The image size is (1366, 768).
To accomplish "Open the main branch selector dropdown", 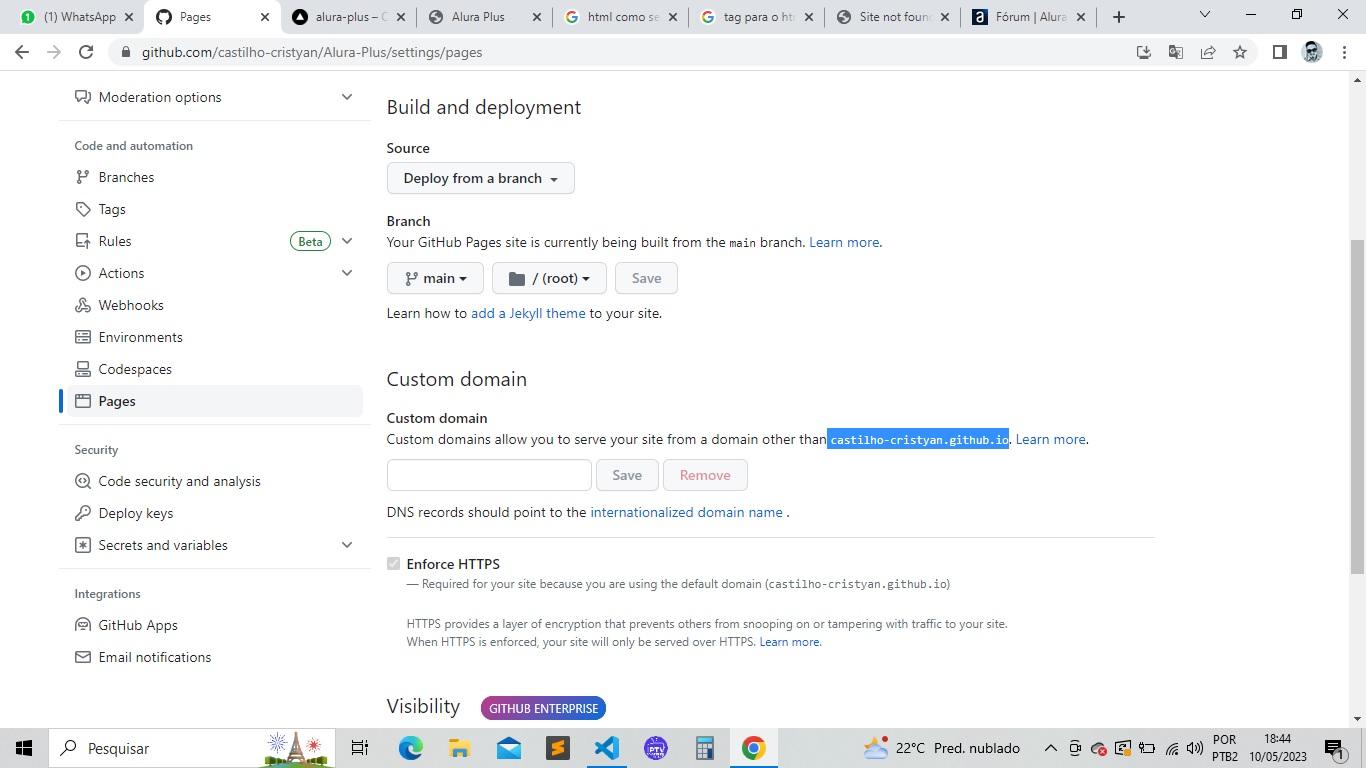I will click(x=435, y=278).
